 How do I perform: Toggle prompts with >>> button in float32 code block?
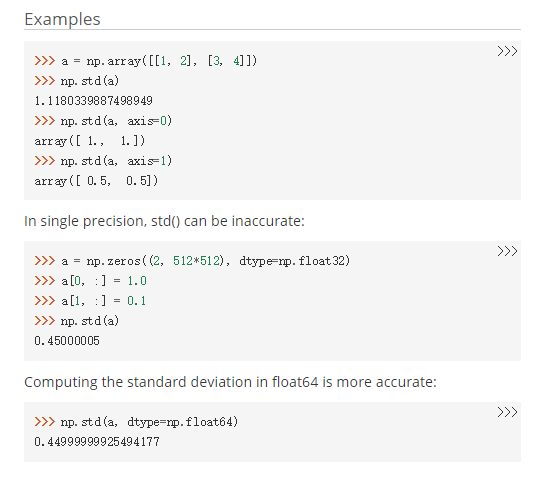[507, 251]
